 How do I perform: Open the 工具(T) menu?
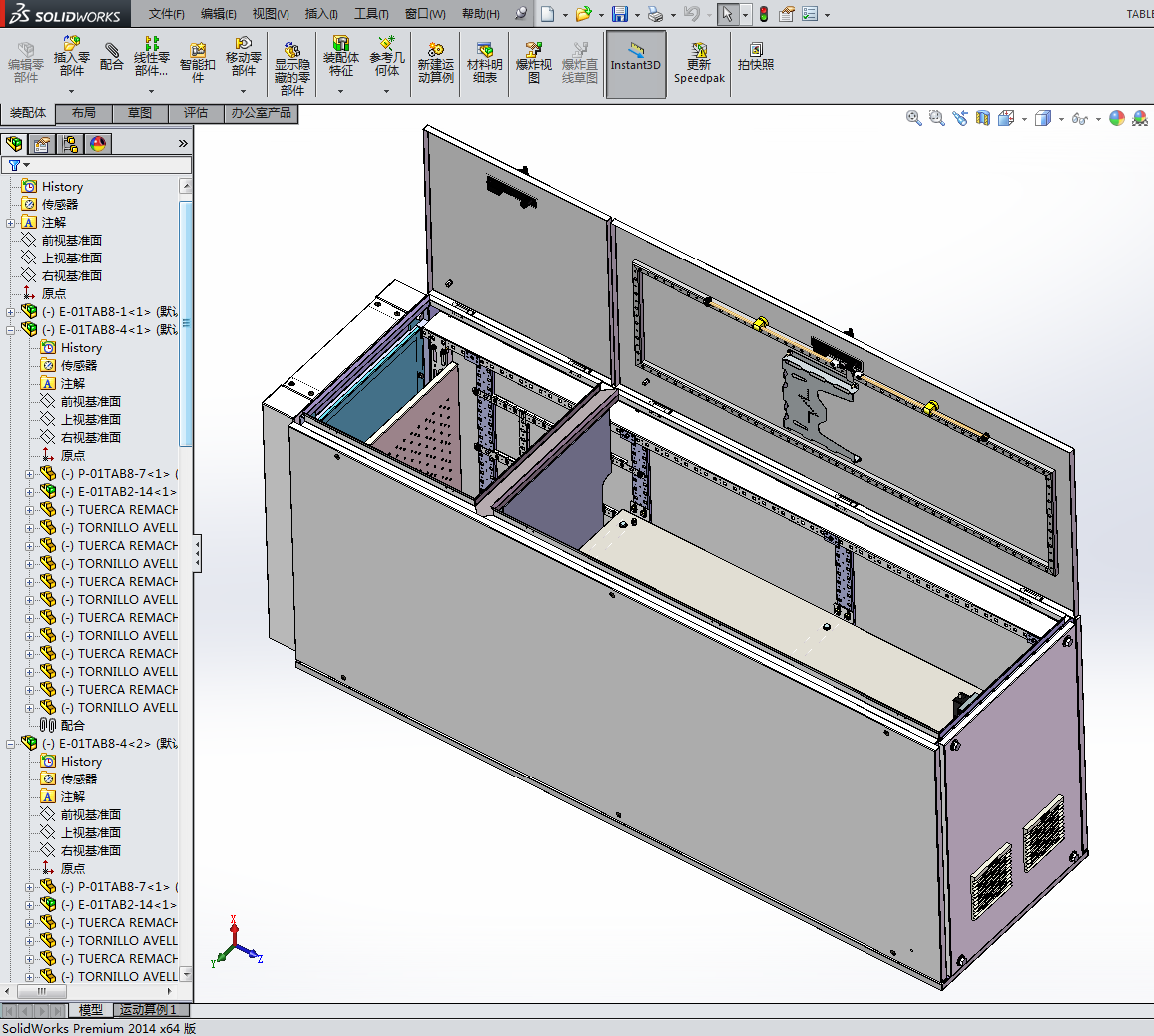371,14
